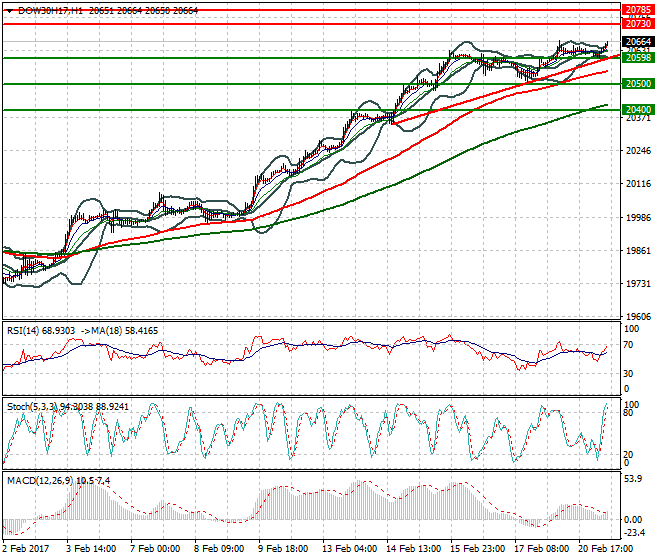Click the 20 Feb 17:00 time axis label

(x=606, y=549)
